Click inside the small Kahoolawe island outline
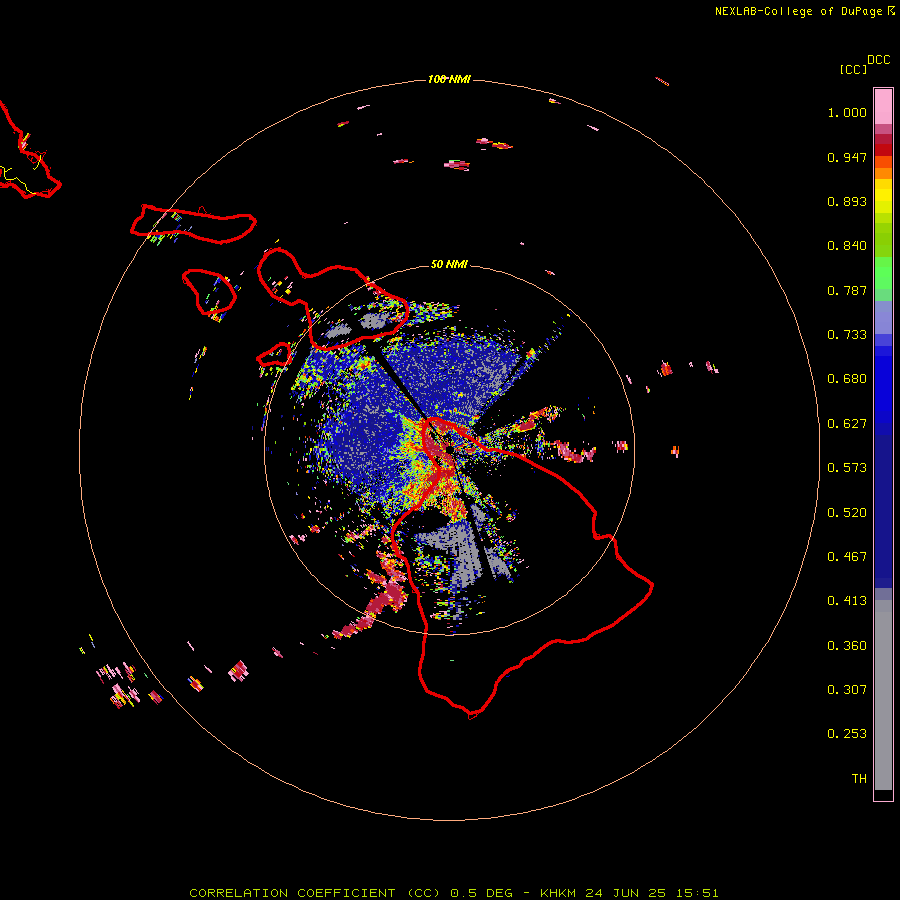Screen dimensions: 900x900 [276, 355]
